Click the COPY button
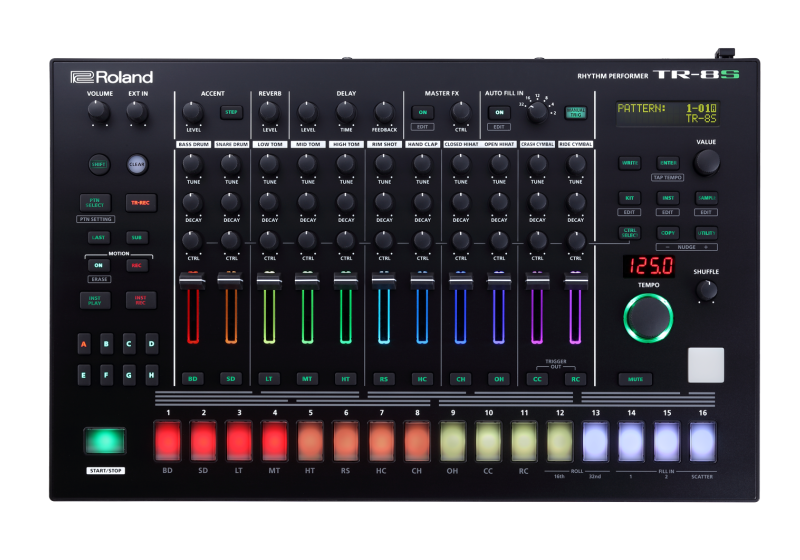The image size is (800, 560). point(668,233)
